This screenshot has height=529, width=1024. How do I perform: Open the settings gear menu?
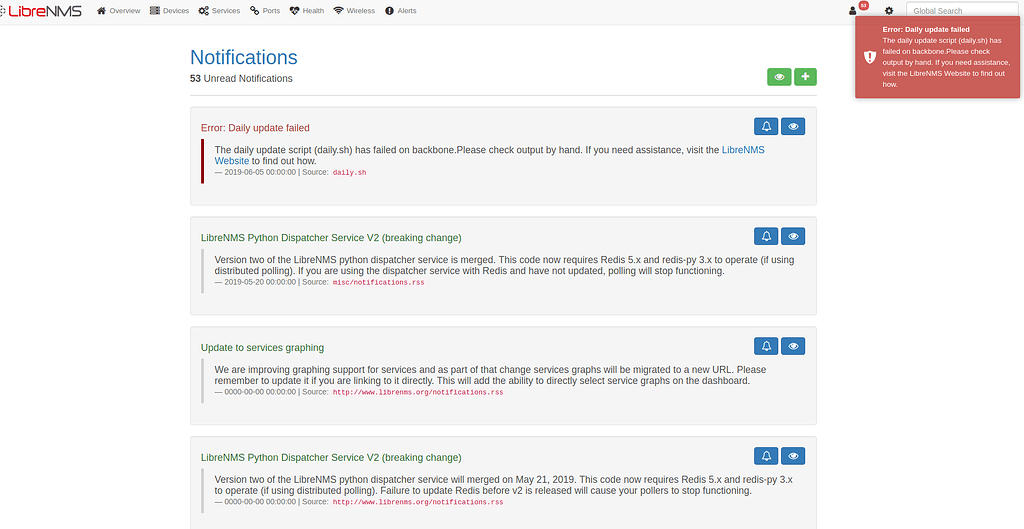click(x=889, y=10)
